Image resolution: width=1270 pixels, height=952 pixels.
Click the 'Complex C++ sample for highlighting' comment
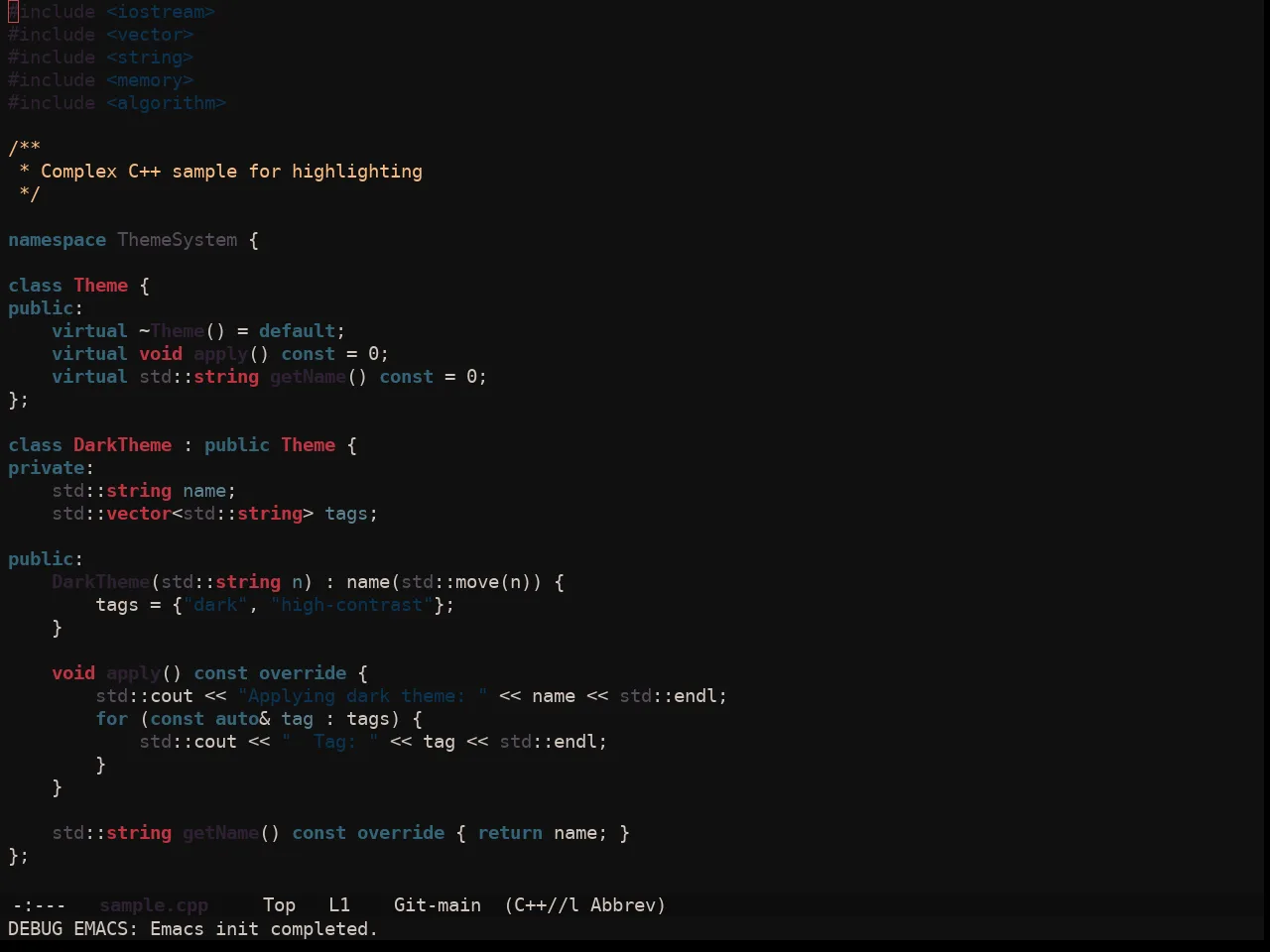point(231,172)
